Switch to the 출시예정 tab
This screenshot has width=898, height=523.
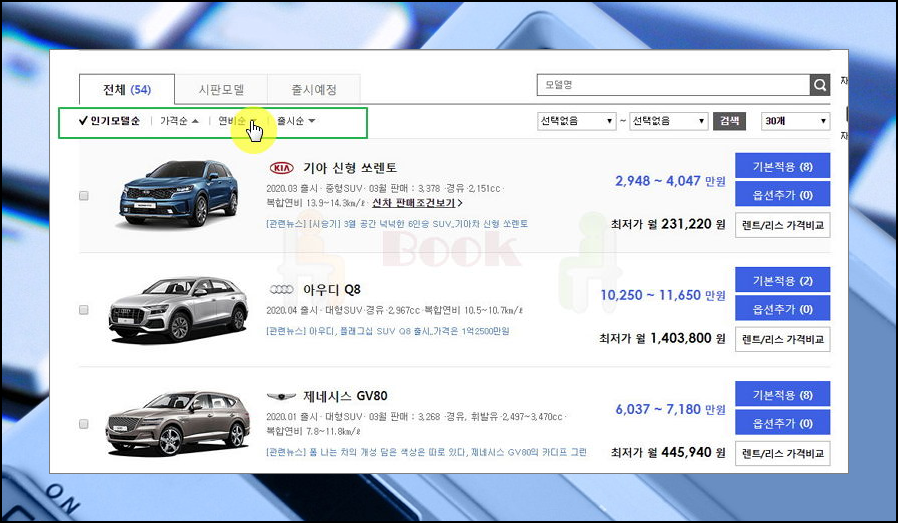point(314,89)
